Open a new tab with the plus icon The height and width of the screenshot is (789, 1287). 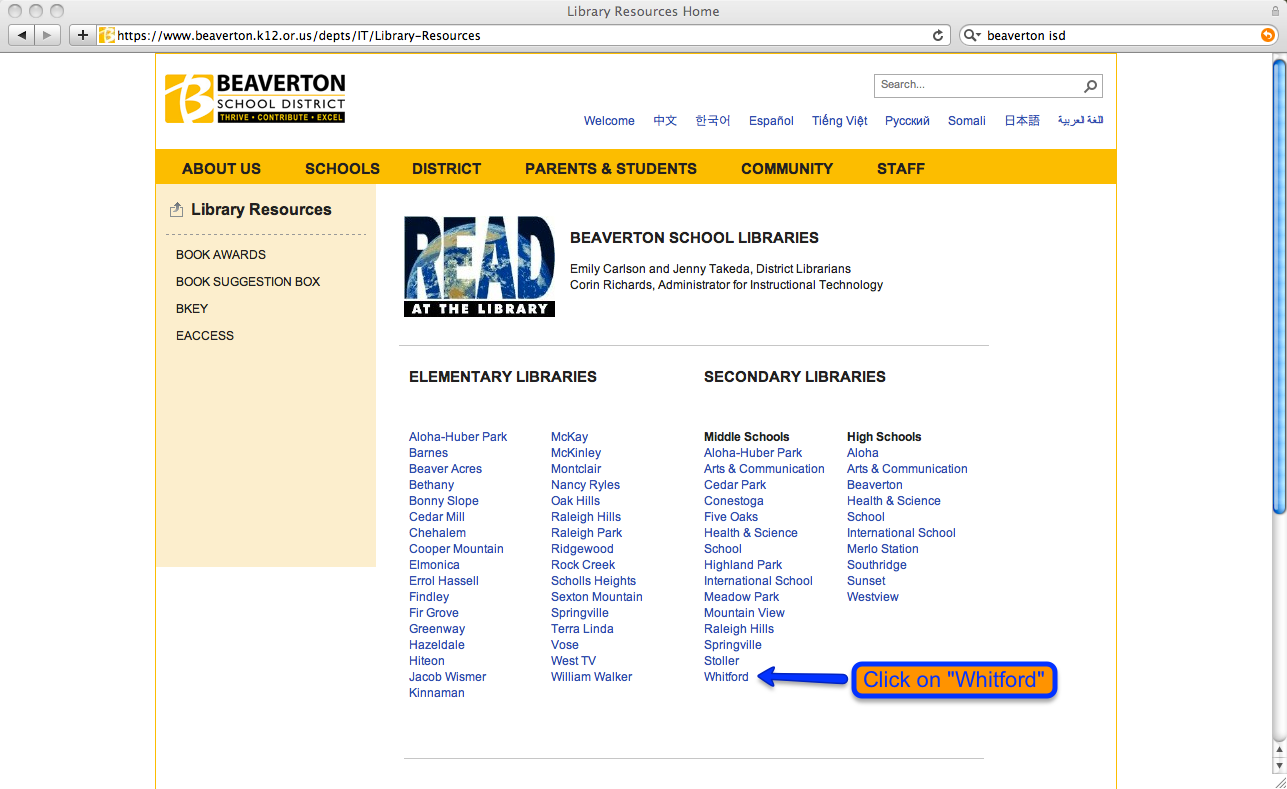click(x=82, y=34)
